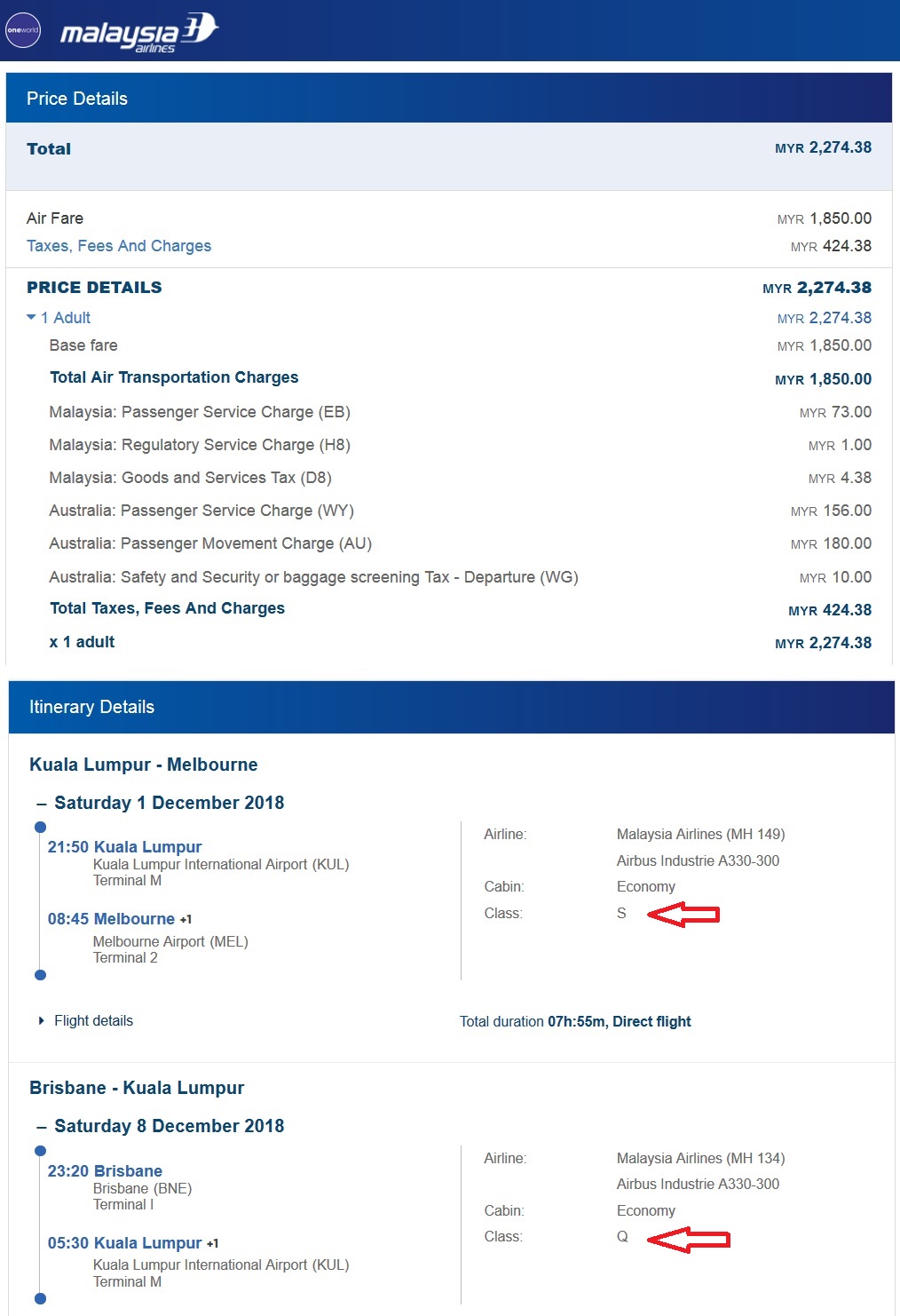Open the Taxes, Fees And Charges link
Screen dimensions: 900x1316
coord(119,246)
